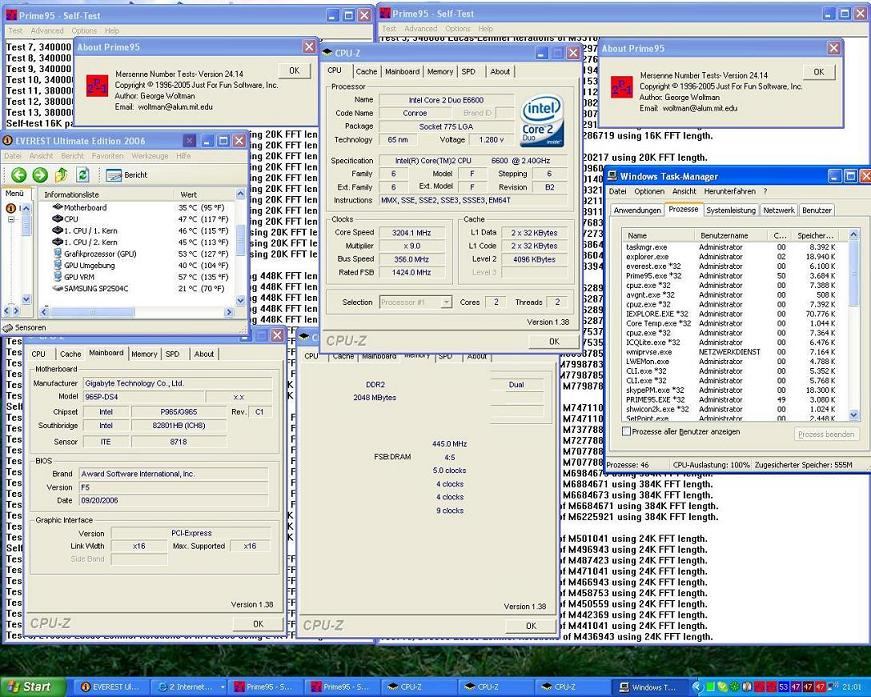Switch to Cache tab in CPU-Z Intel-logo window

pos(366,72)
